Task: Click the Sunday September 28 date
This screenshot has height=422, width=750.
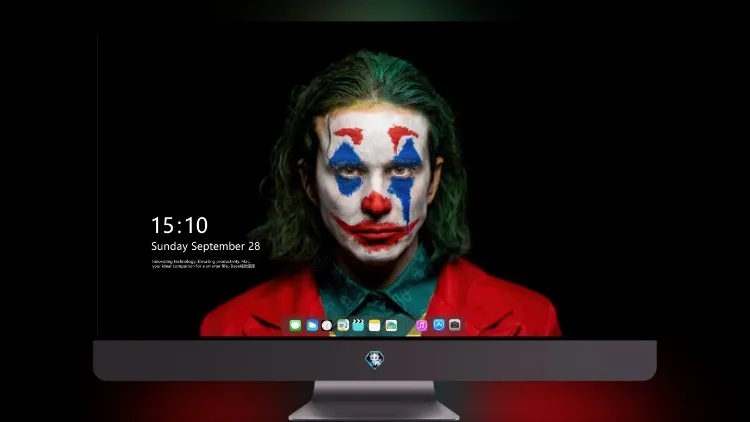Action: point(206,246)
